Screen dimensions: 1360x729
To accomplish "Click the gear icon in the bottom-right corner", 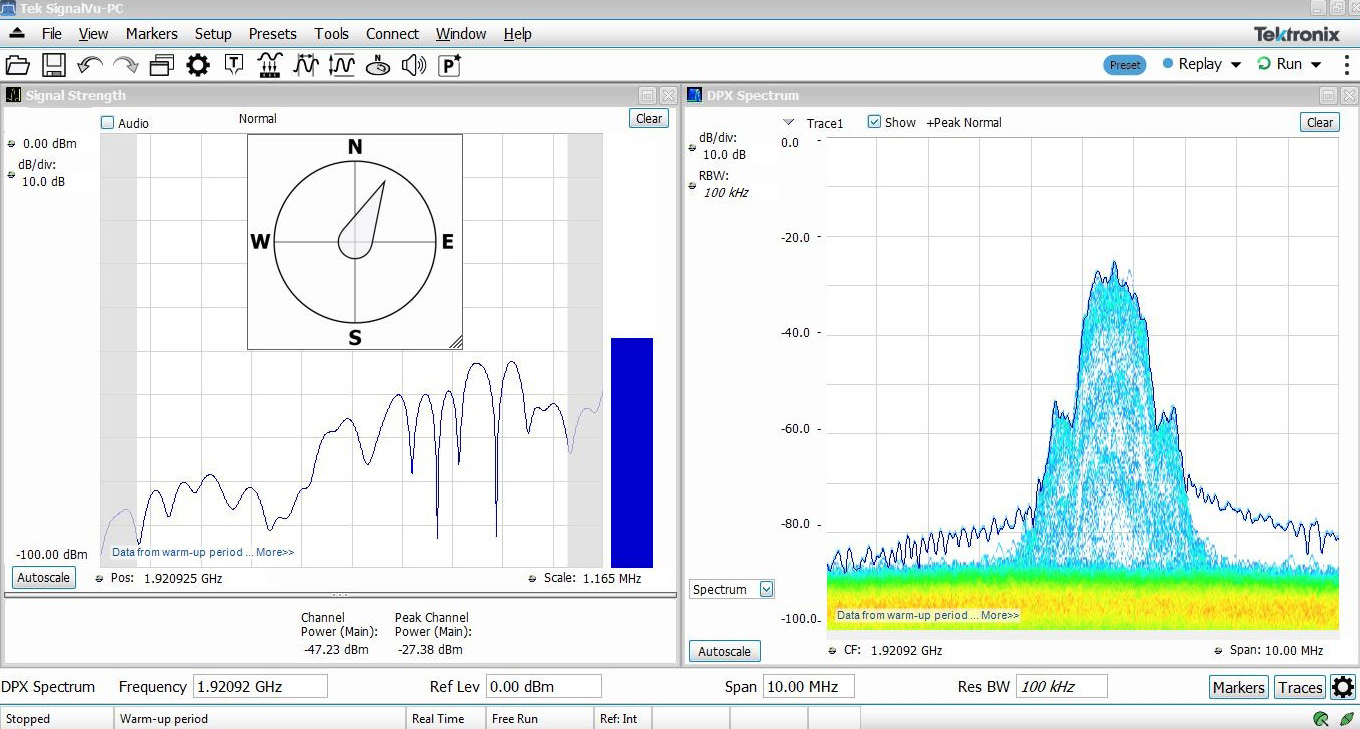I will click(1343, 687).
